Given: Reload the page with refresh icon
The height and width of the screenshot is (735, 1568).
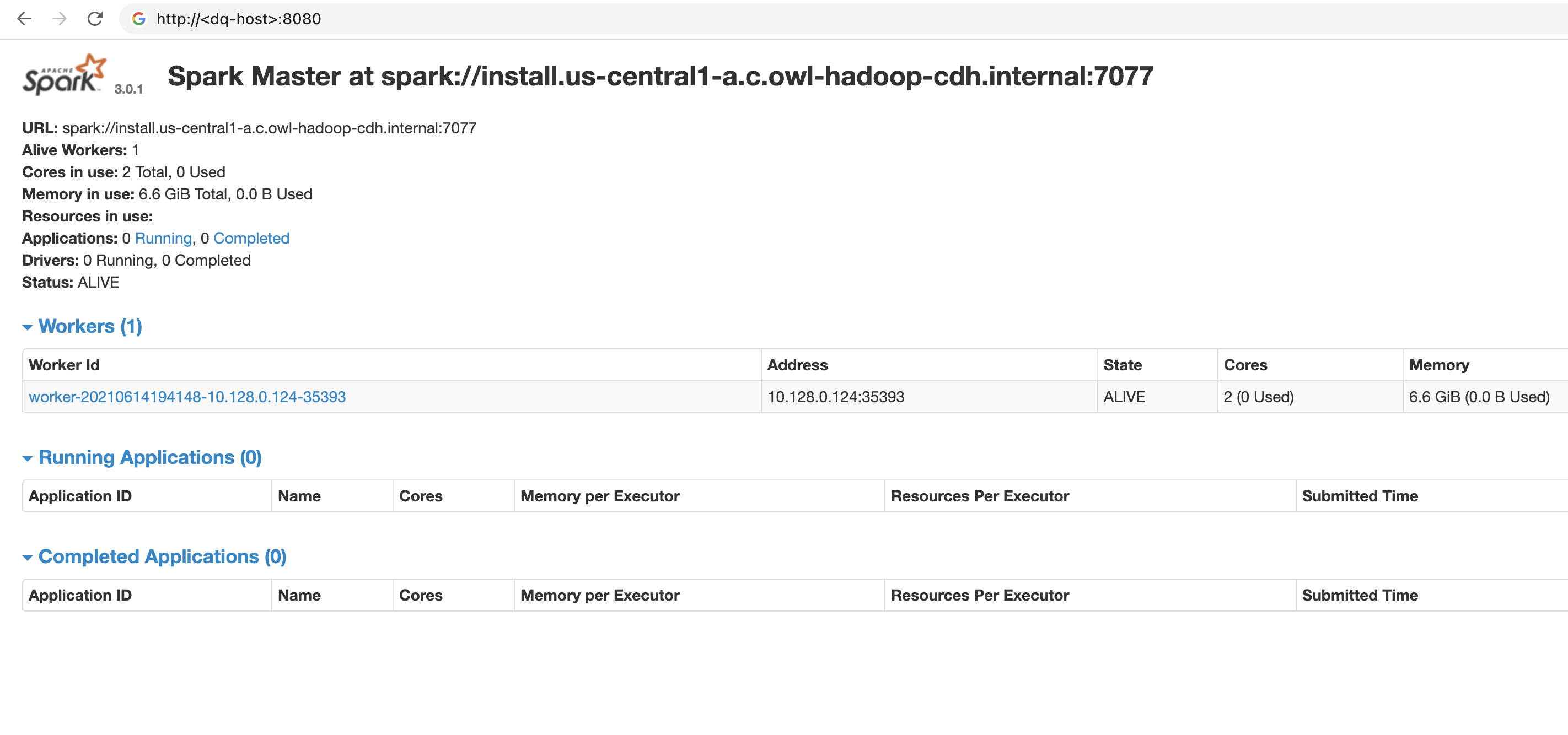Looking at the screenshot, I should (95, 19).
